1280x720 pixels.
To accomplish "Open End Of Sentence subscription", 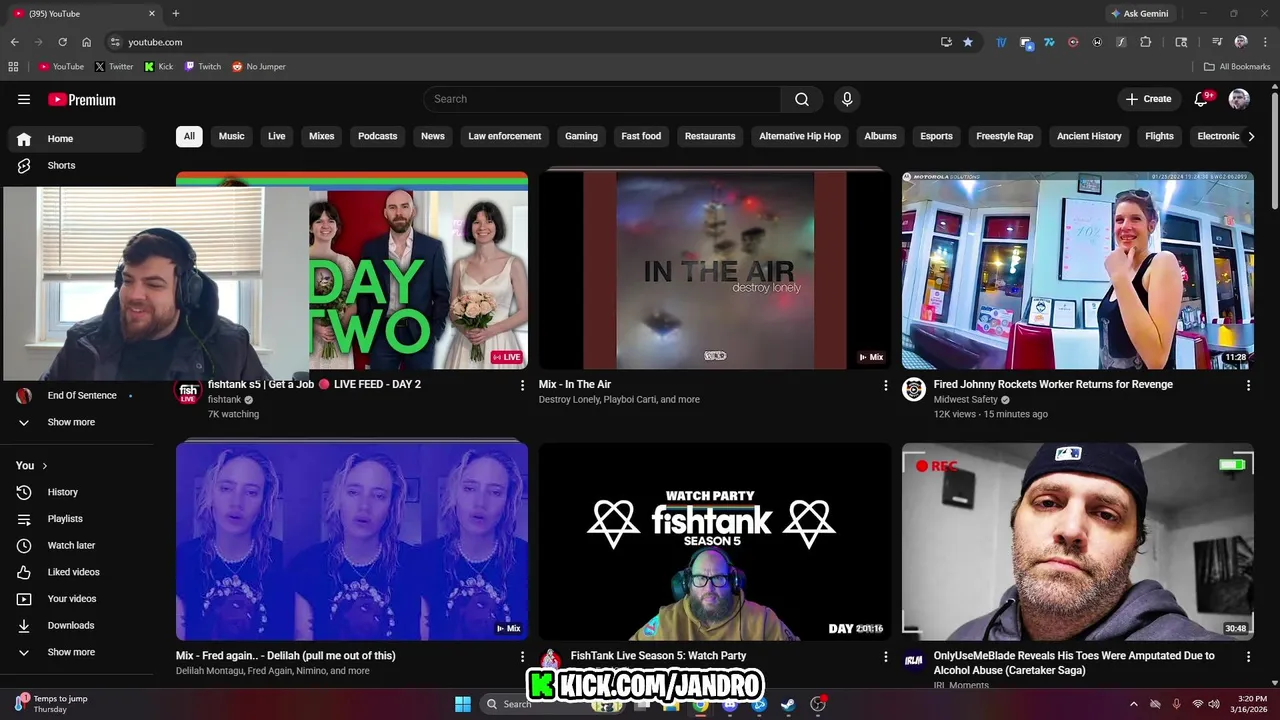I will coord(76,396).
